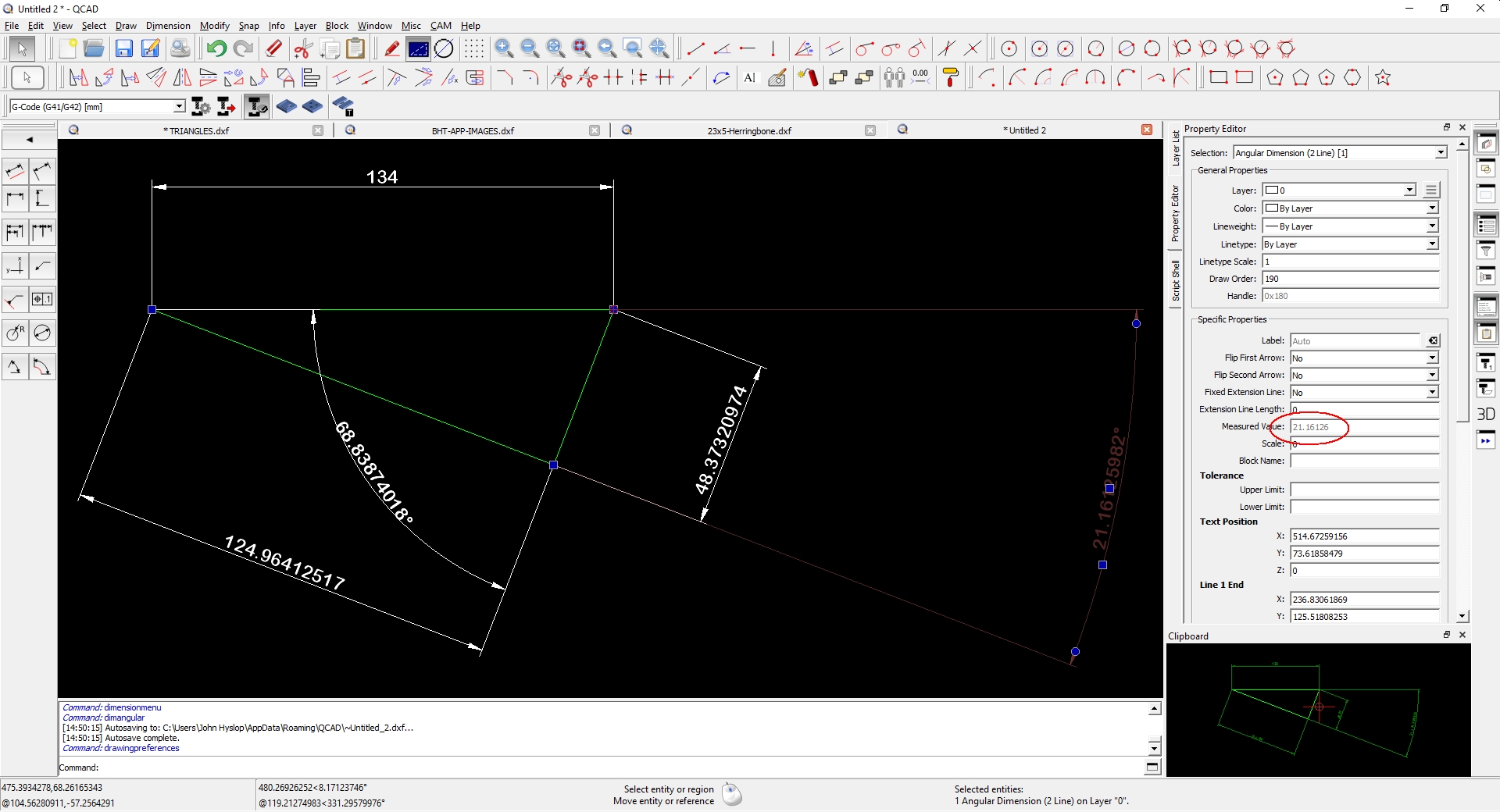
Task: Undock the Property Editor panel
Action: click(1447, 127)
